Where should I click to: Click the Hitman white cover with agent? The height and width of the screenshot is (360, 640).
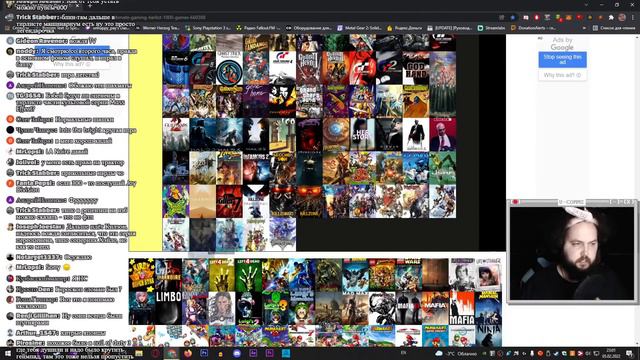[x=416, y=135]
